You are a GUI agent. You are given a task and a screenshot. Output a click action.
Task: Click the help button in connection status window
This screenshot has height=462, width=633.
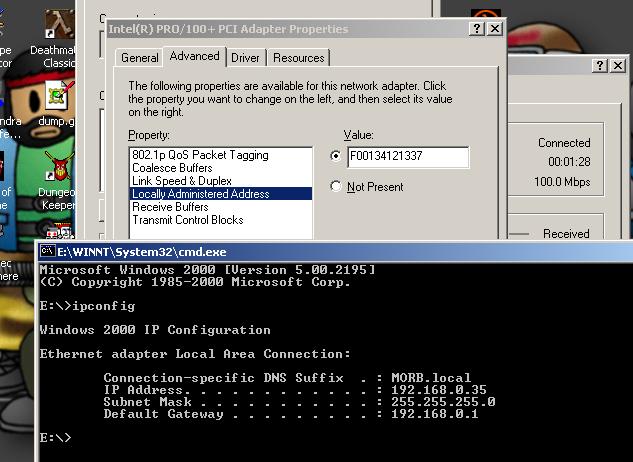pyautogui.click(x=599, y=65)
